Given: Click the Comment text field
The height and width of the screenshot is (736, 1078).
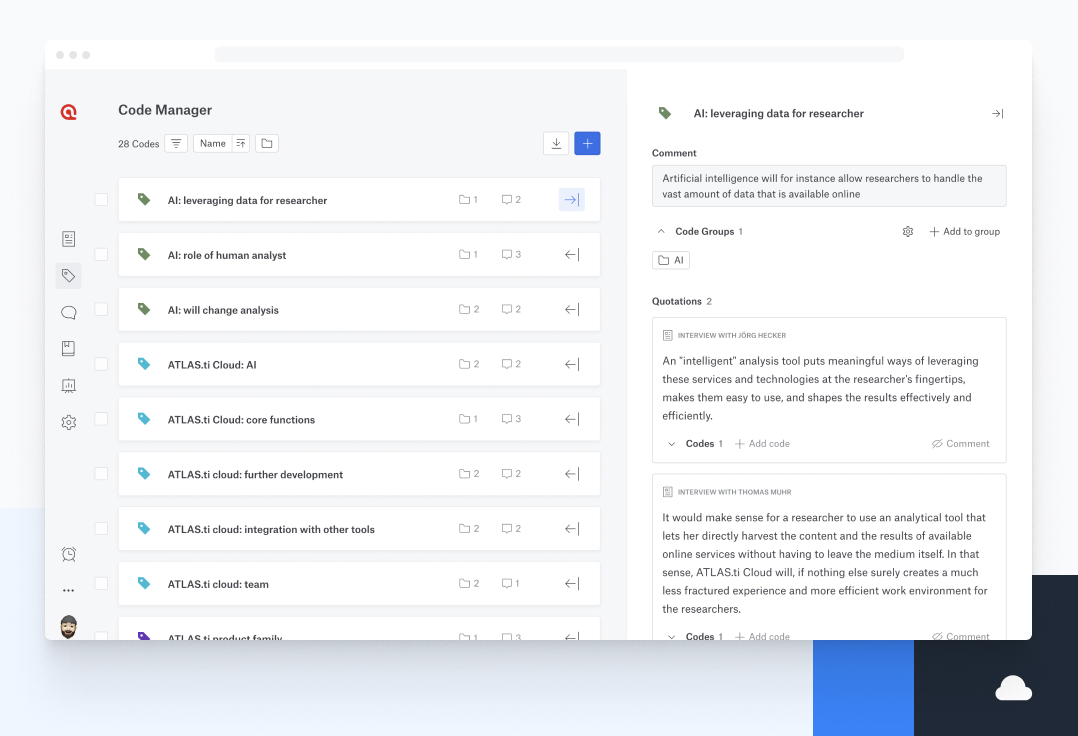Looking at the screenshot, I should [828, 186].
